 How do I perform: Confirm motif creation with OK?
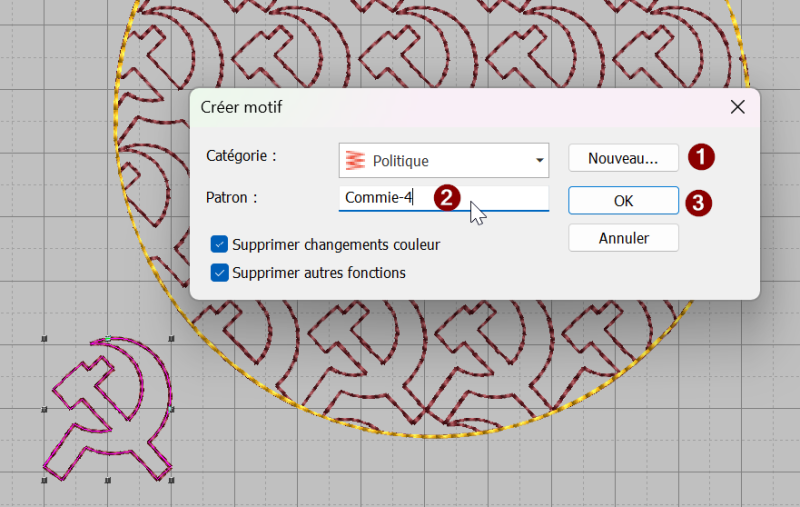coord(623,200)
